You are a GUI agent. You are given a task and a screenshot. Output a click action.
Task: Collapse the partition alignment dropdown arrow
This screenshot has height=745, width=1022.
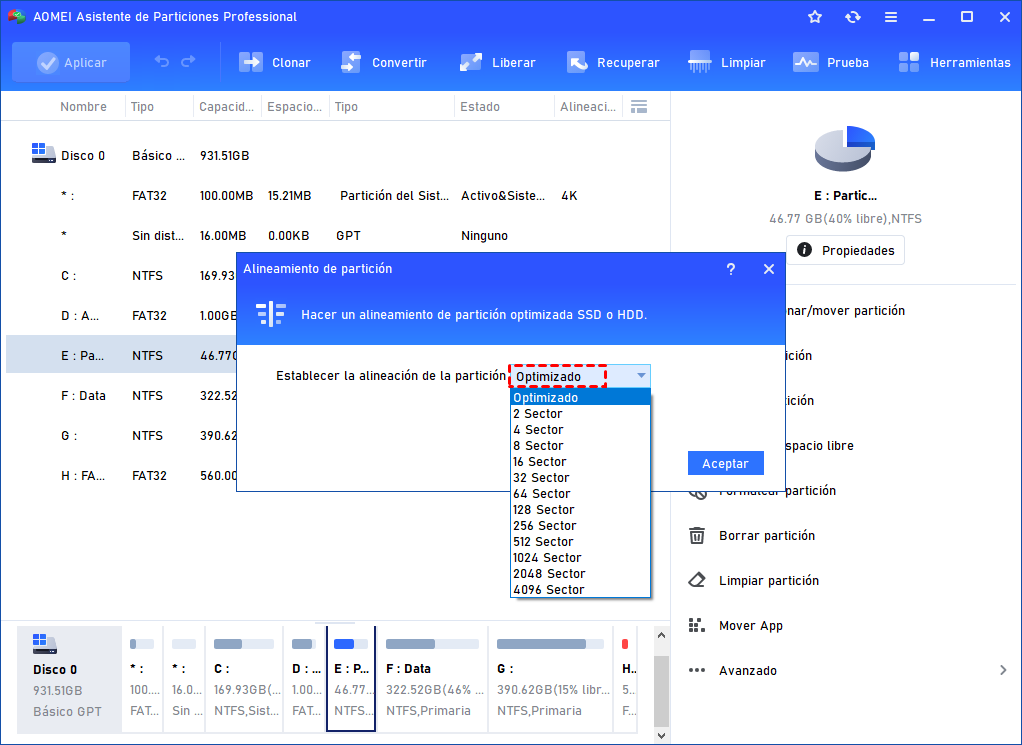[x=641, y=376]
